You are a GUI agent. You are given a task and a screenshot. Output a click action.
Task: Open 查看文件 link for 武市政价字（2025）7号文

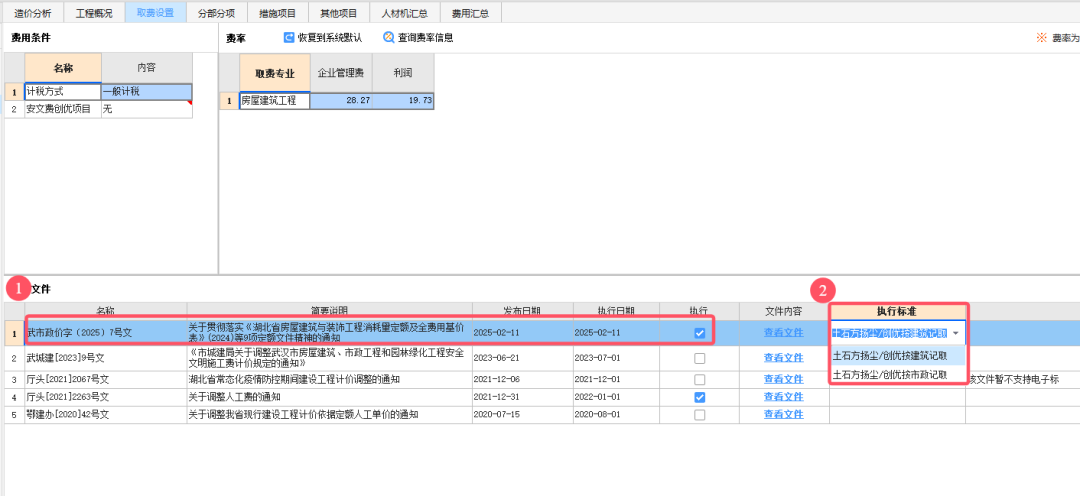tap(783, 333)
